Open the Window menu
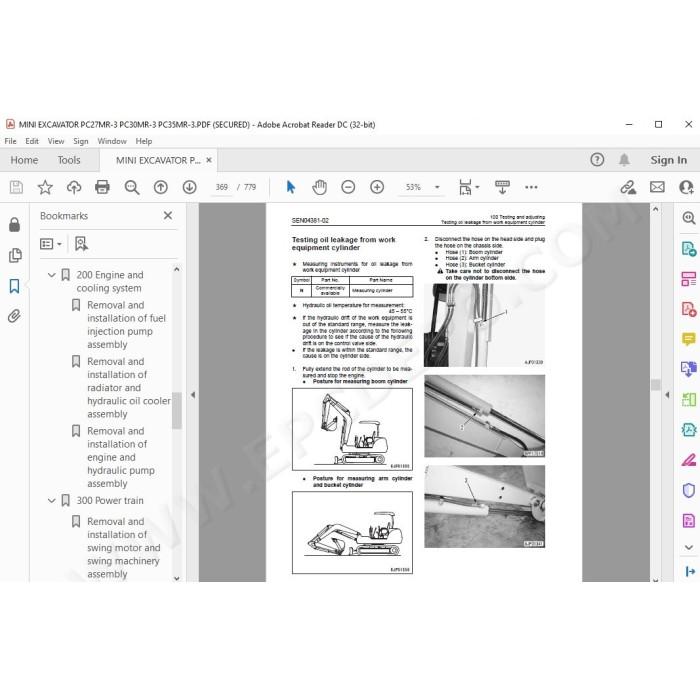This screenshot has width=700, height=700. click(x=112, y=141)
